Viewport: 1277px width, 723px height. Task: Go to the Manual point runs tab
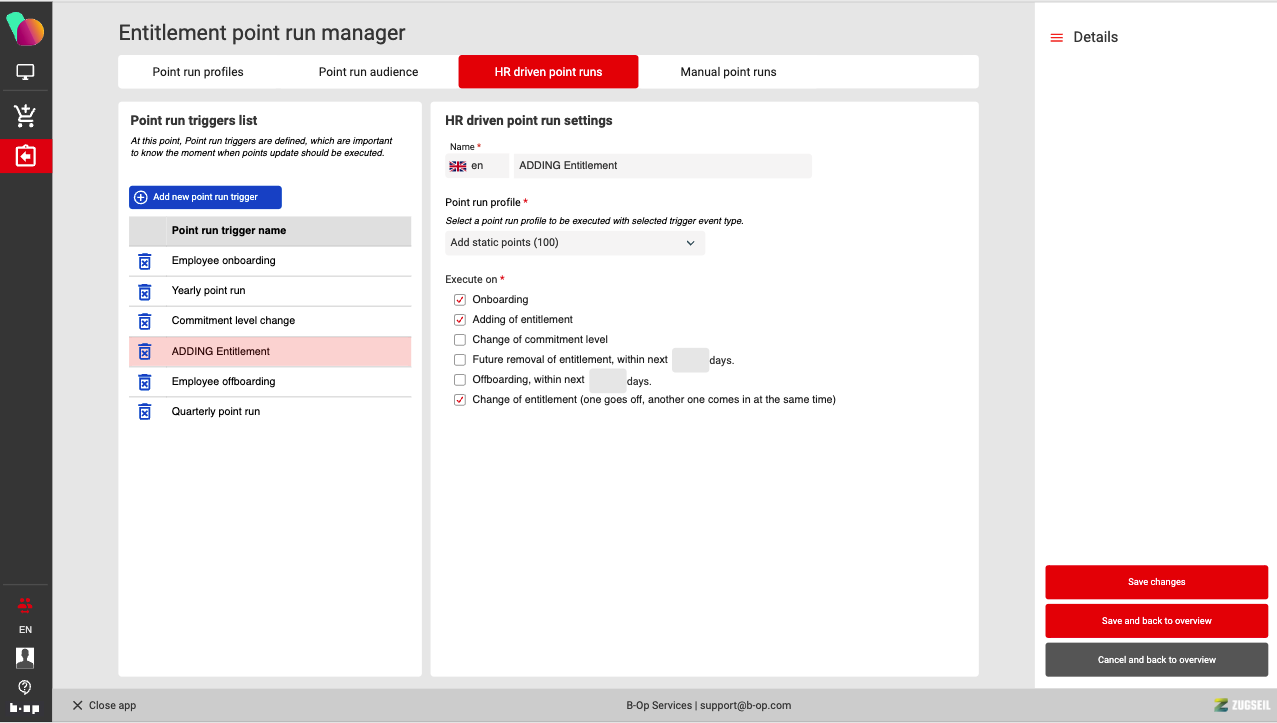pos(728,72)
